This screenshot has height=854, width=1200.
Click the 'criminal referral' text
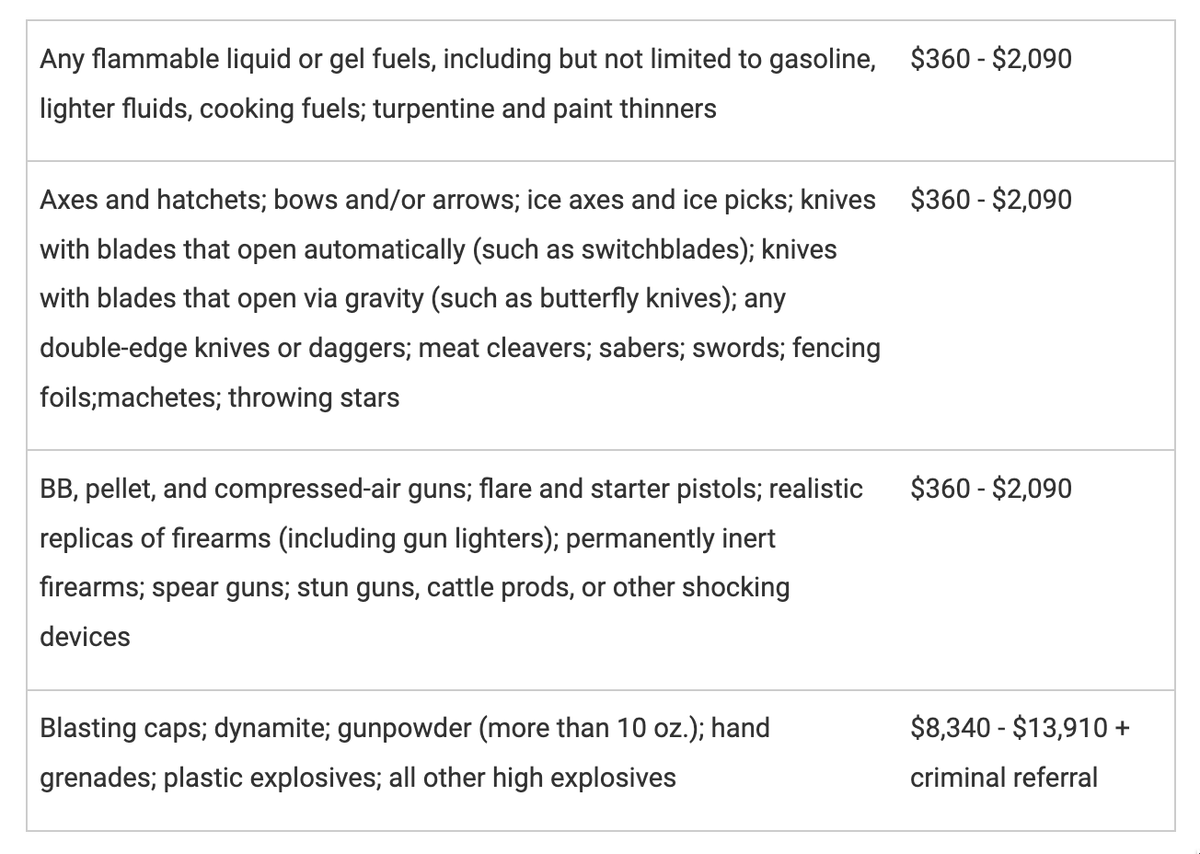1004,777
